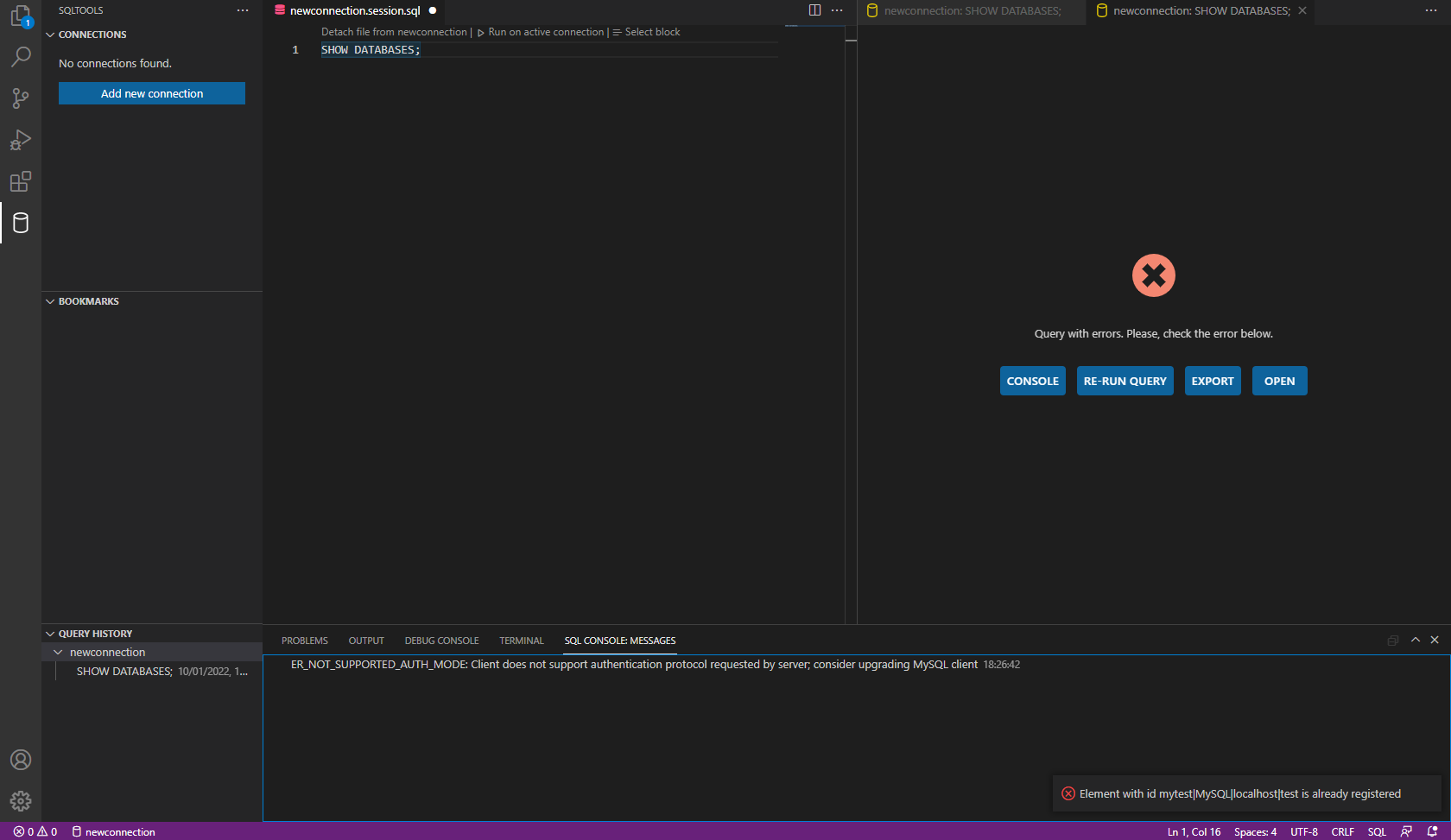The image size is (1451, 840).
Task: Click the 18:26:42 timestamp in SQL console
Action: click(x=1002, y=664)
